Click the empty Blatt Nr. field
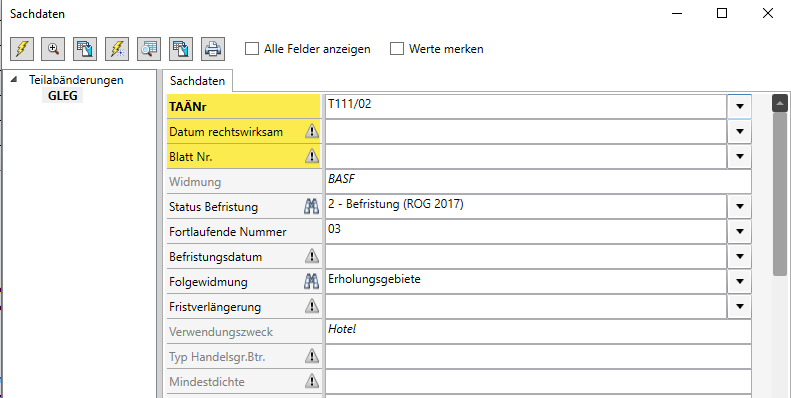This screenshot has height=398, width=791. (526, 156)
